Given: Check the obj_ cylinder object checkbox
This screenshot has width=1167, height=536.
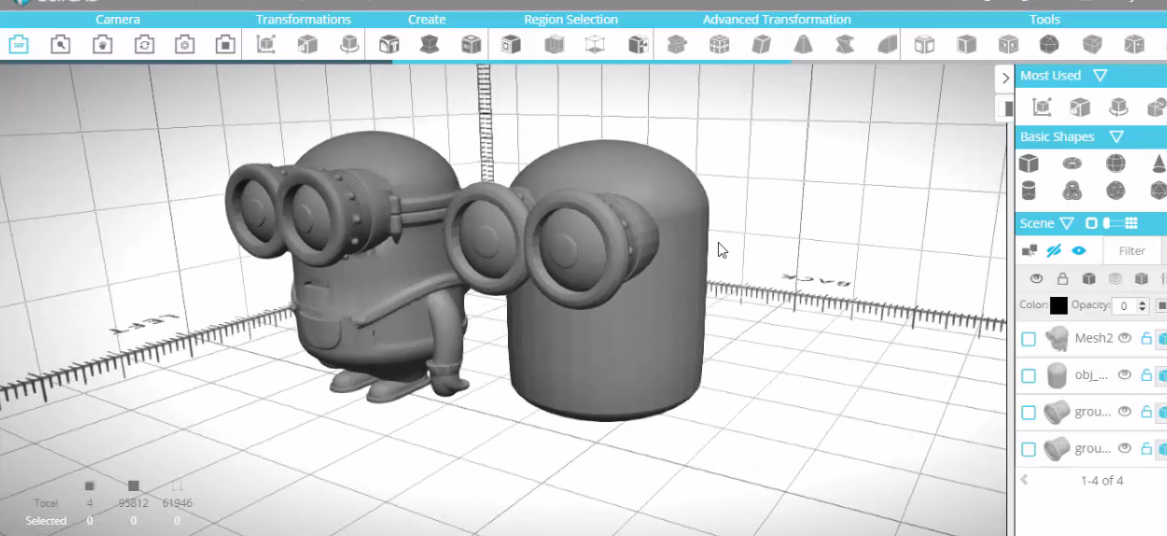Looking at the screenshot, I should click(1028, 376).
